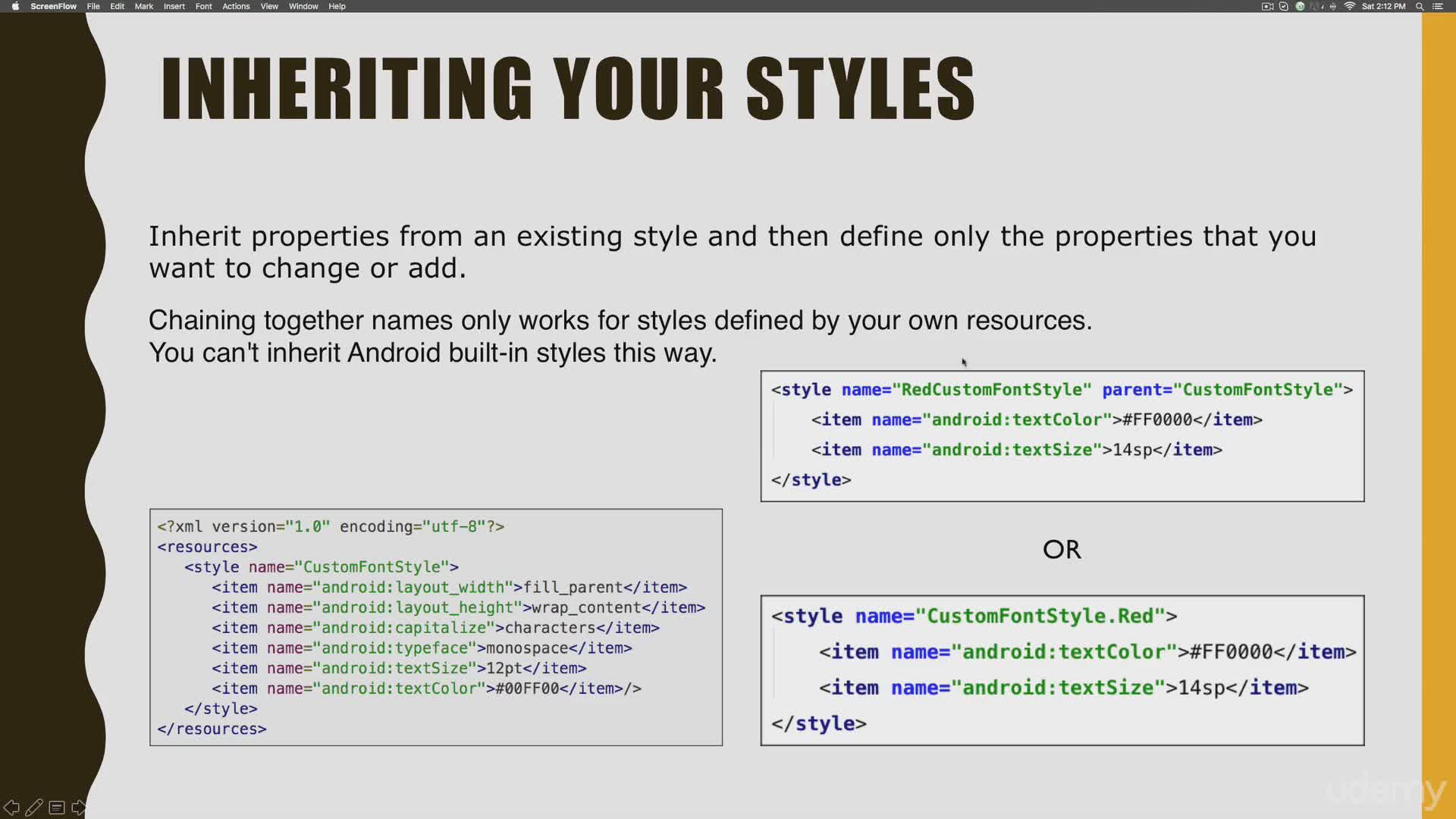
Task: Open the slide options menu icon
Action: [x=57, y=808]
